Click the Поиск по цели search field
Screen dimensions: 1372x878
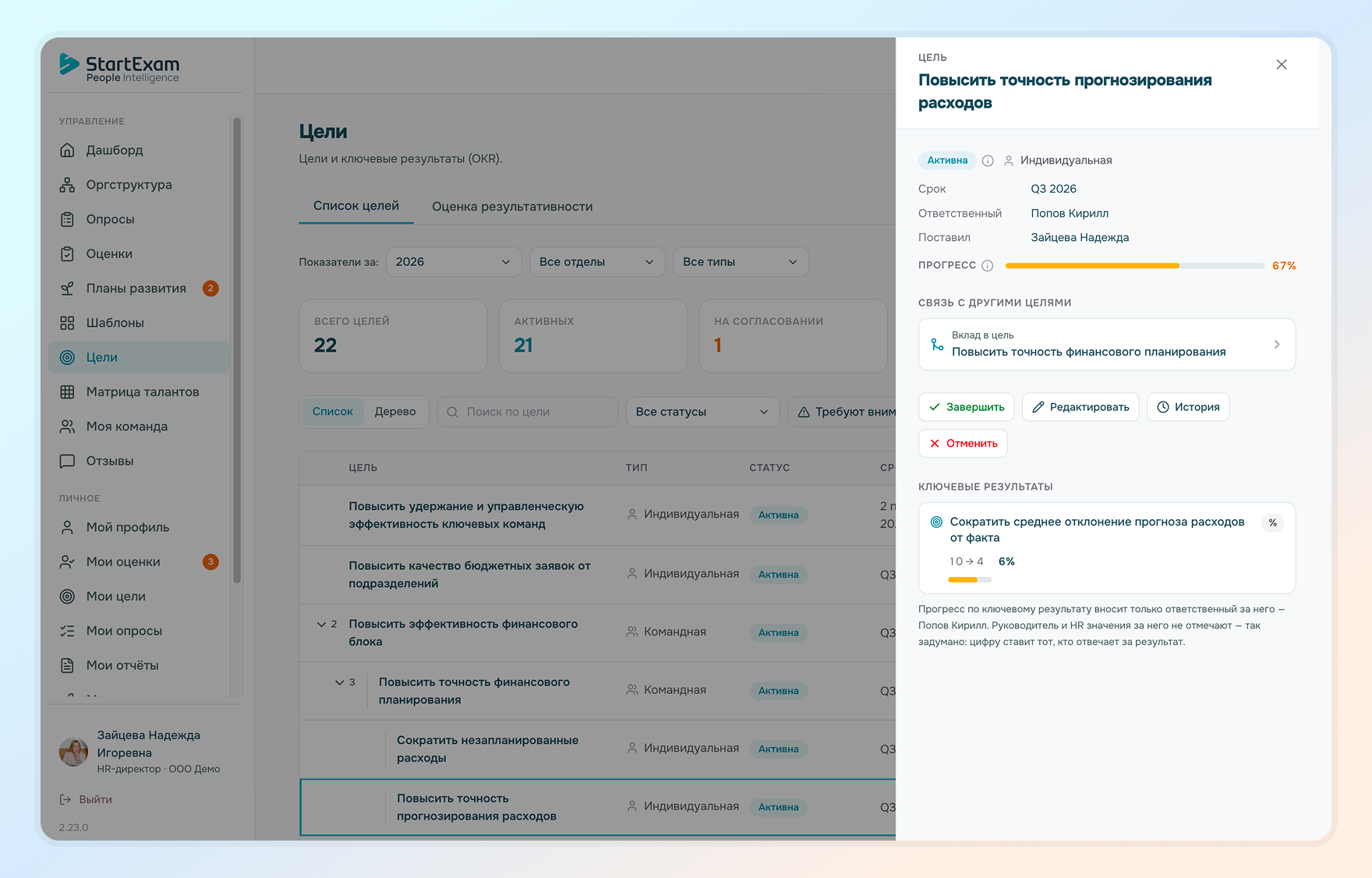click(x=528, y=412)
